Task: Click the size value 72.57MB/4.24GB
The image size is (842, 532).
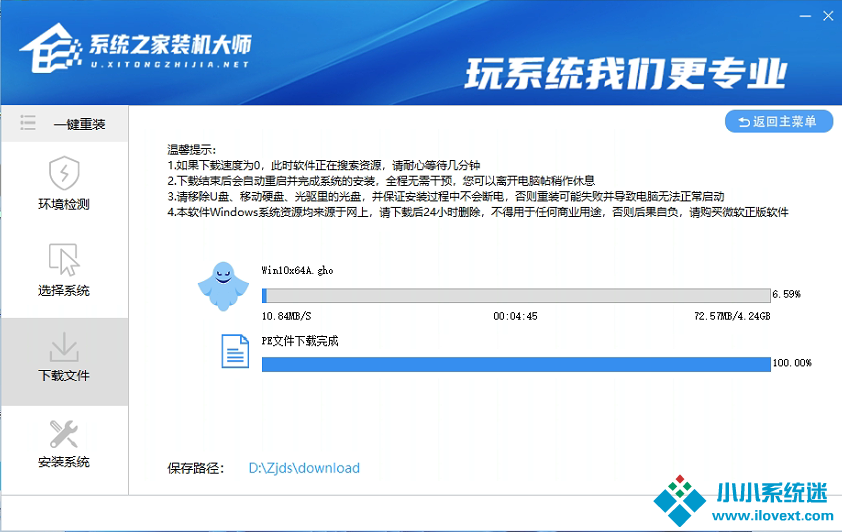Action: [x=732, y=316]
